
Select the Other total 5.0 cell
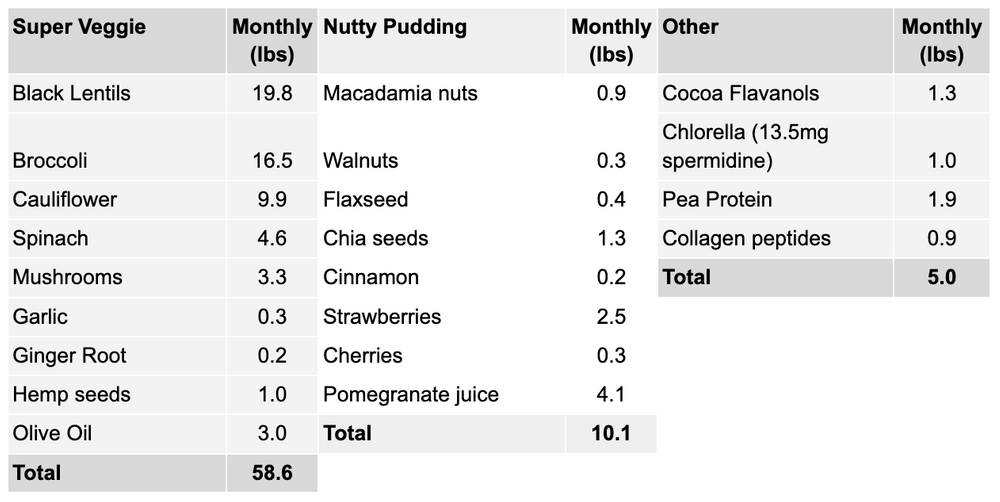point(941,277)
